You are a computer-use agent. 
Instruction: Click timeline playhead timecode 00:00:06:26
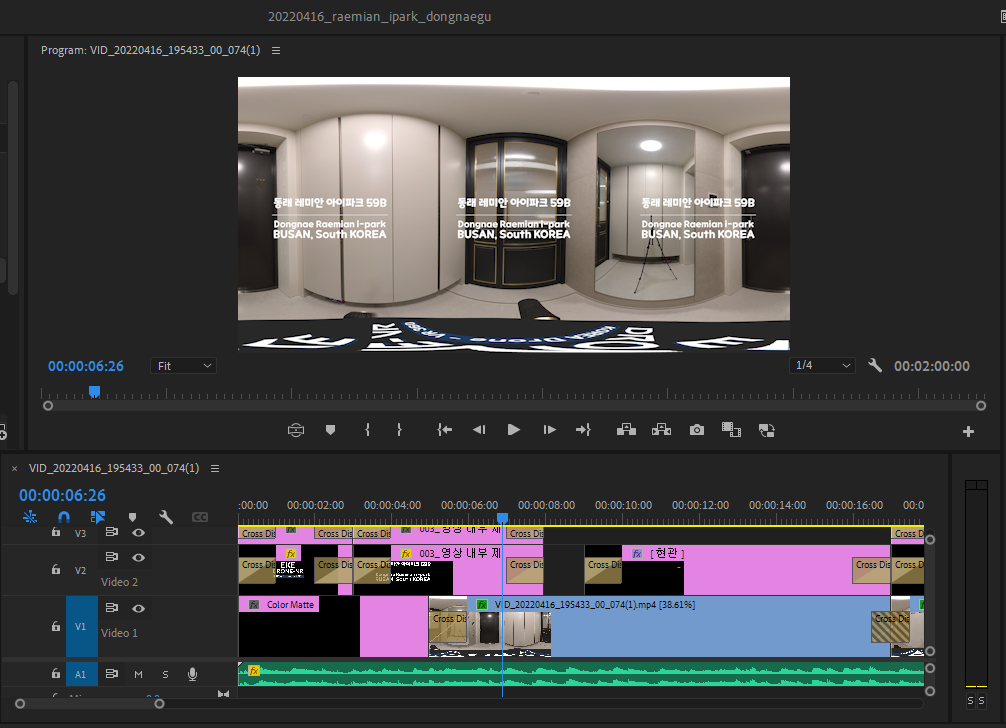click(x=62, y=495)
